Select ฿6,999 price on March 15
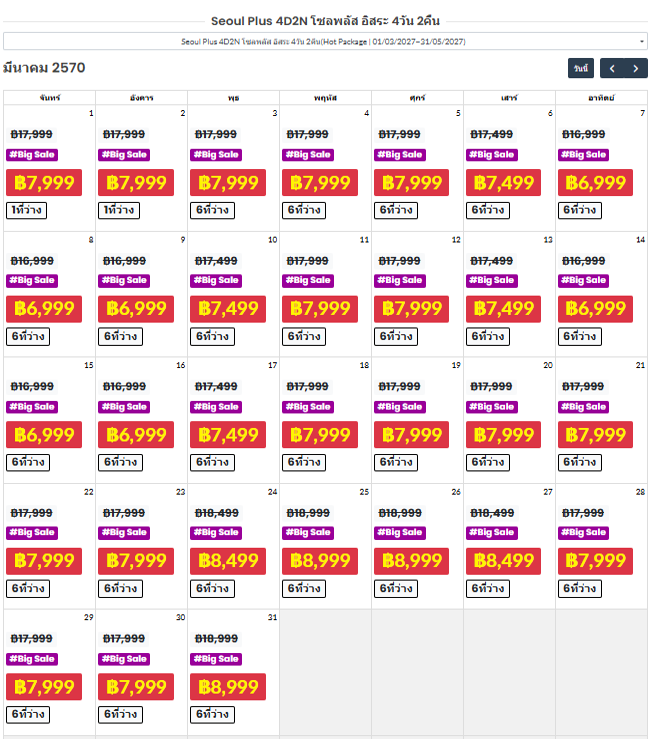This screenshot has height=739, width=650. point(44,435)
